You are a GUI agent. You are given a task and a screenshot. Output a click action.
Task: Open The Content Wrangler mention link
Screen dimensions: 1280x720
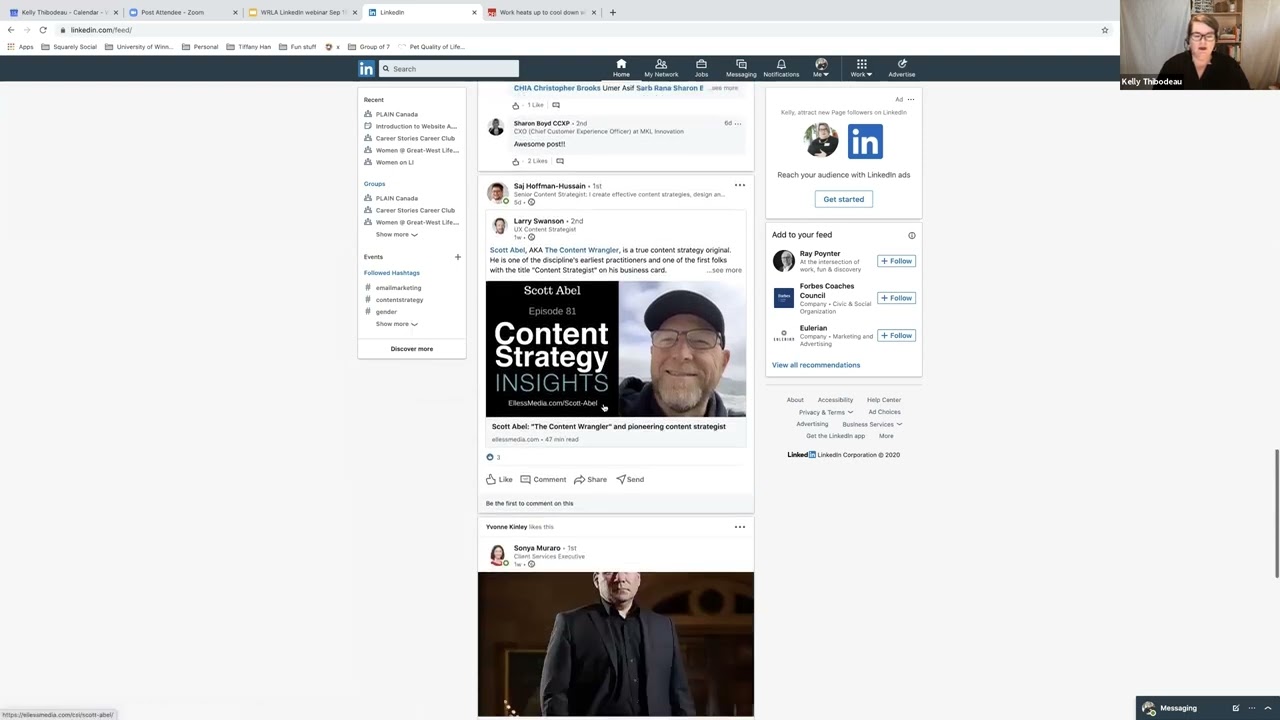coord(582,250)
